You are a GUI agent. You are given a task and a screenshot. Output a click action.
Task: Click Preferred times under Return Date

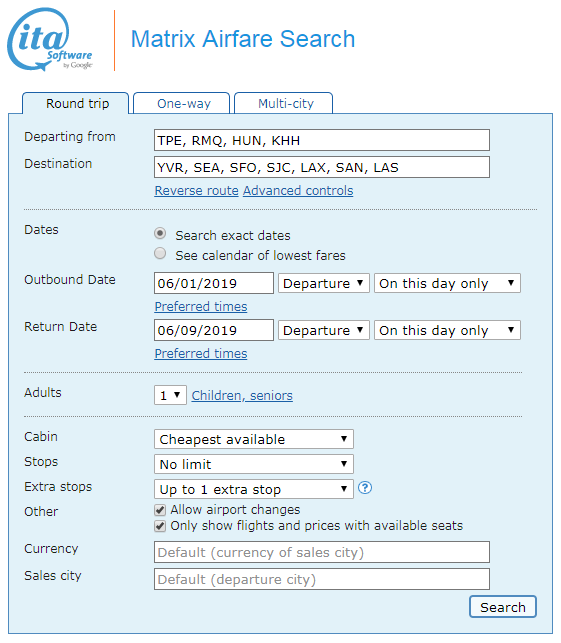(x=201, y=353)
